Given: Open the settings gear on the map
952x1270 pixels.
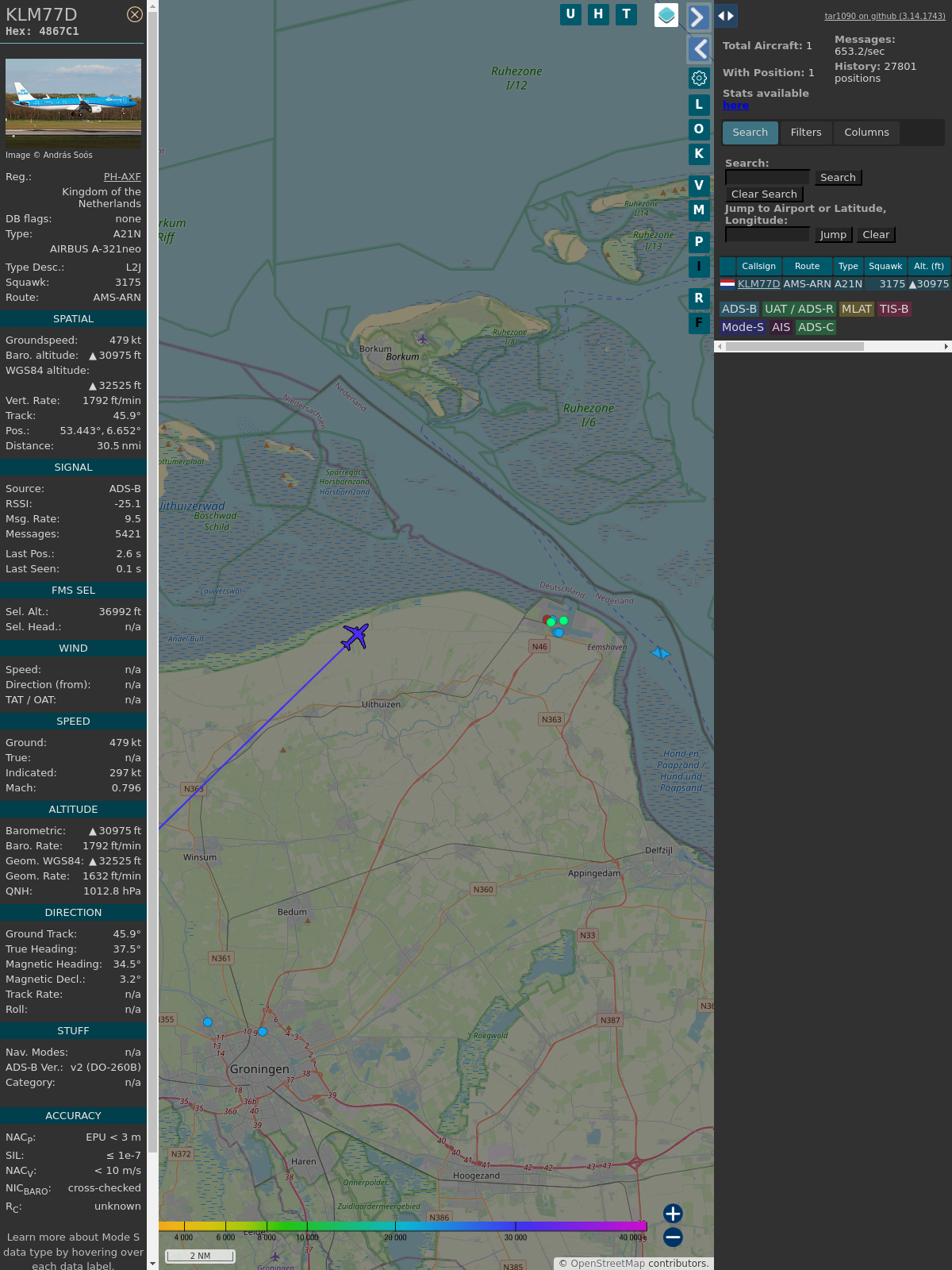Looking at the screenshot, I should tap(699, 78).
